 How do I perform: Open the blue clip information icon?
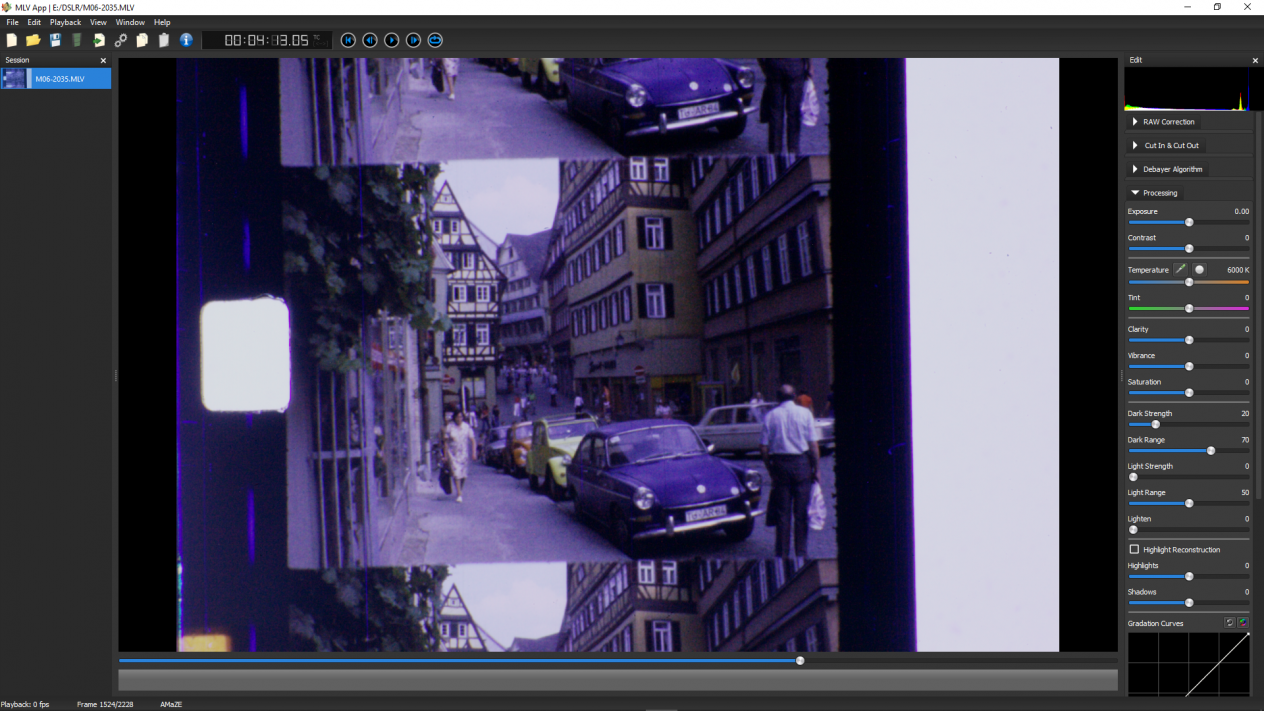tap(186, 40)
